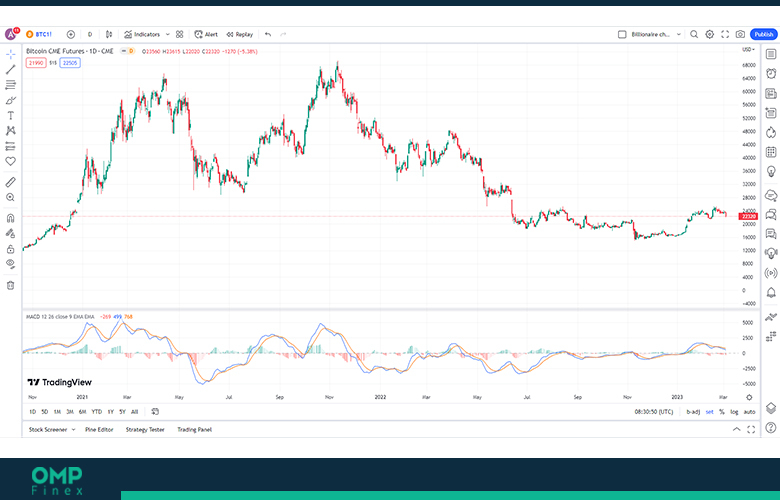Expand the Billionaire ch... layout dropdown arrow

[679, 34]
